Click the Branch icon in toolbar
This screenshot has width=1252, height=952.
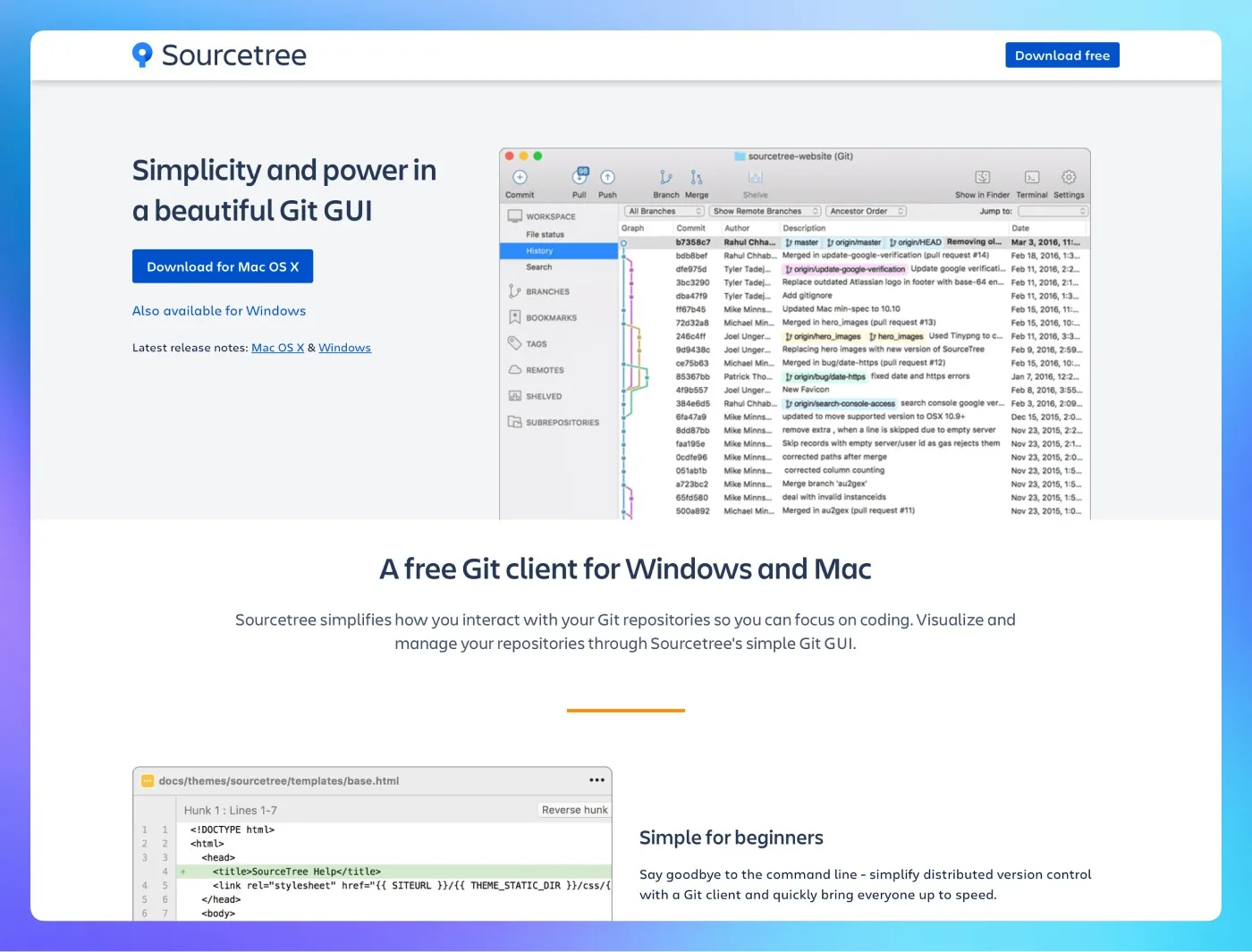click(x=665, y=177)
